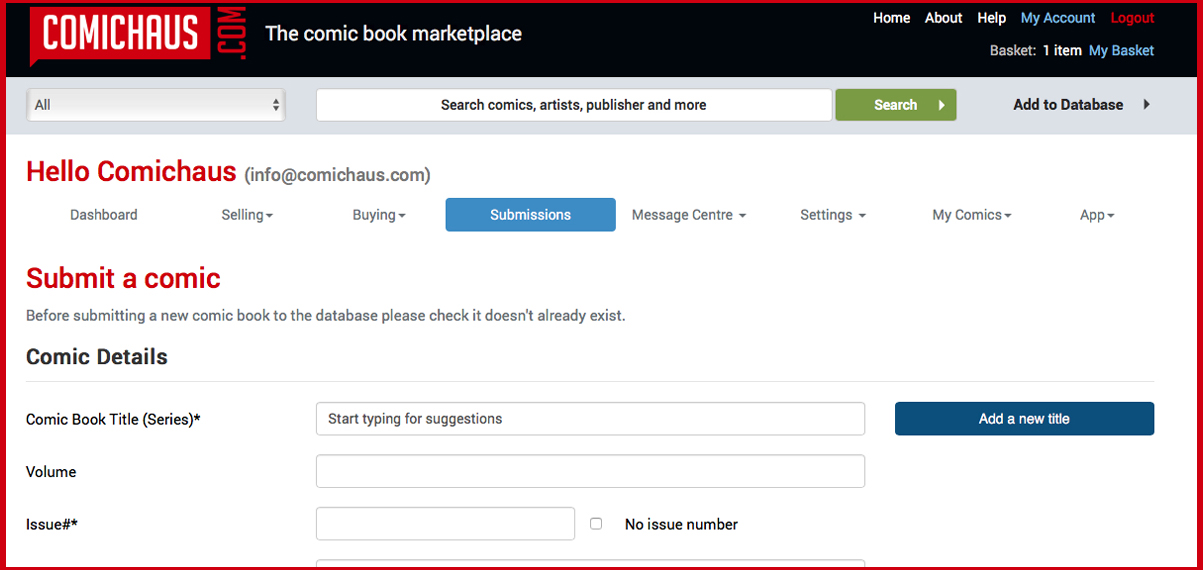Screen dimensions: 1203x570
Task: View My Basket
Action: [1121, 50]
